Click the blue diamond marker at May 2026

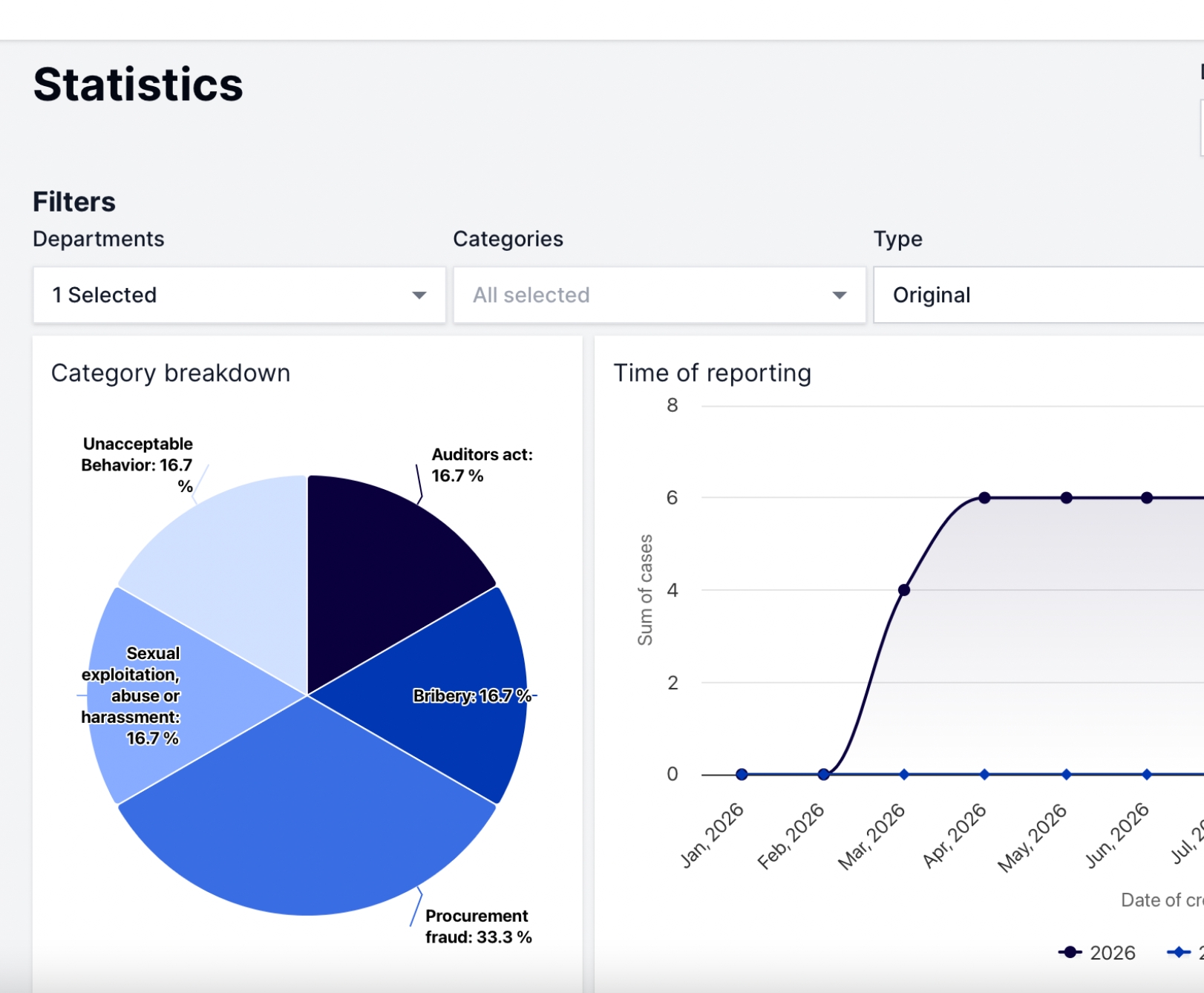1066,774
